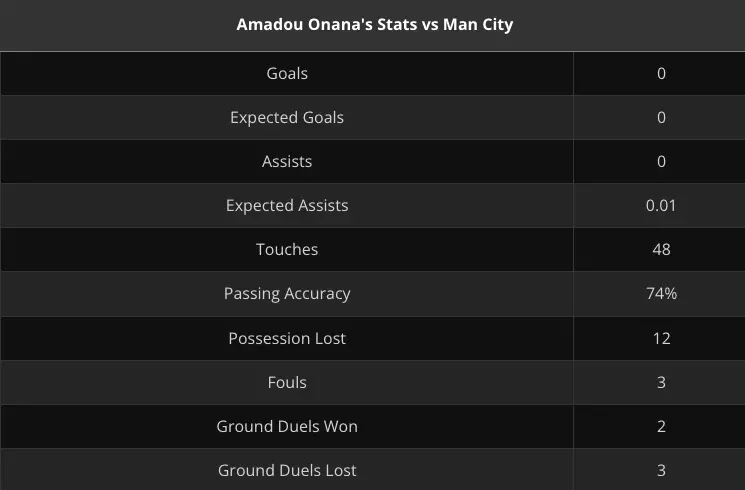Select the Assists row label
The image size is (745, 490).
tap(287, 161)
